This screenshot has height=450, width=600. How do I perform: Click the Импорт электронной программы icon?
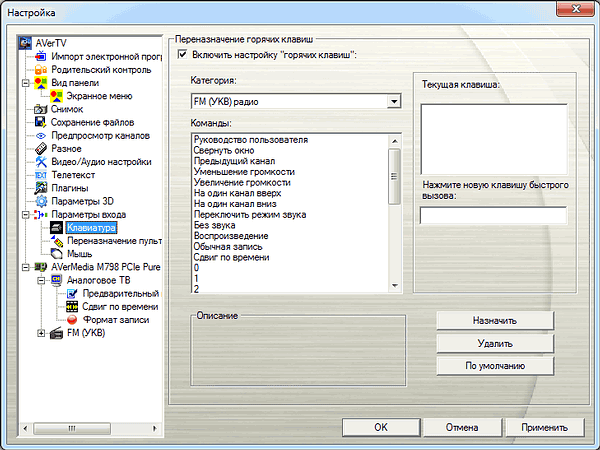coord(41,57)
